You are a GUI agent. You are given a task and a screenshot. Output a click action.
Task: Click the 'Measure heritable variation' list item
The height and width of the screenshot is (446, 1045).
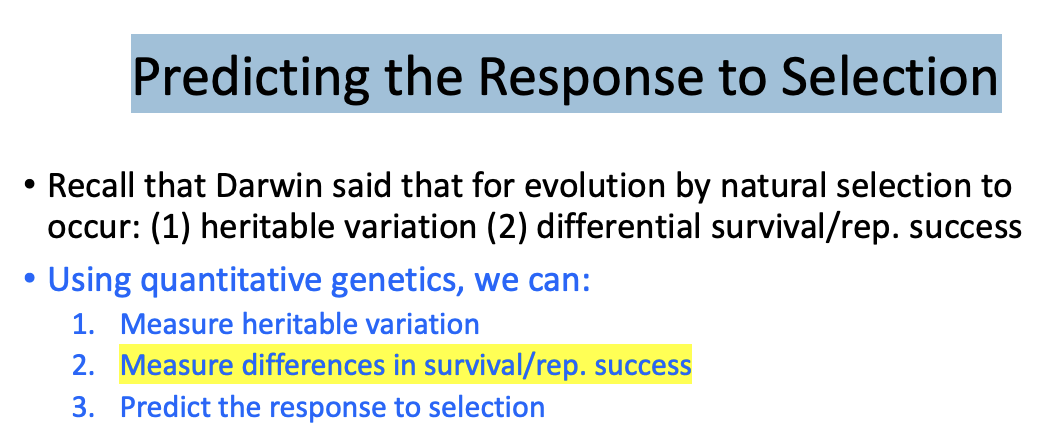click(x=299, y=324)
